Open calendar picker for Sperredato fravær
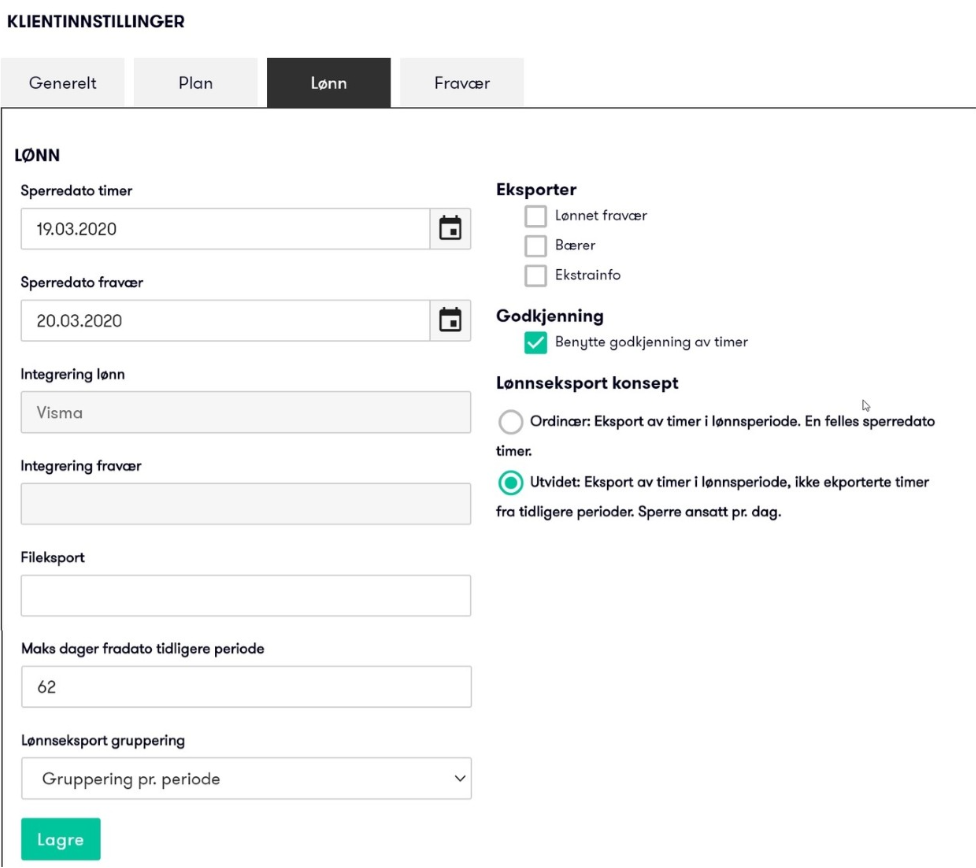The width and height of the screenshot is (976, 868). point(450,320)
